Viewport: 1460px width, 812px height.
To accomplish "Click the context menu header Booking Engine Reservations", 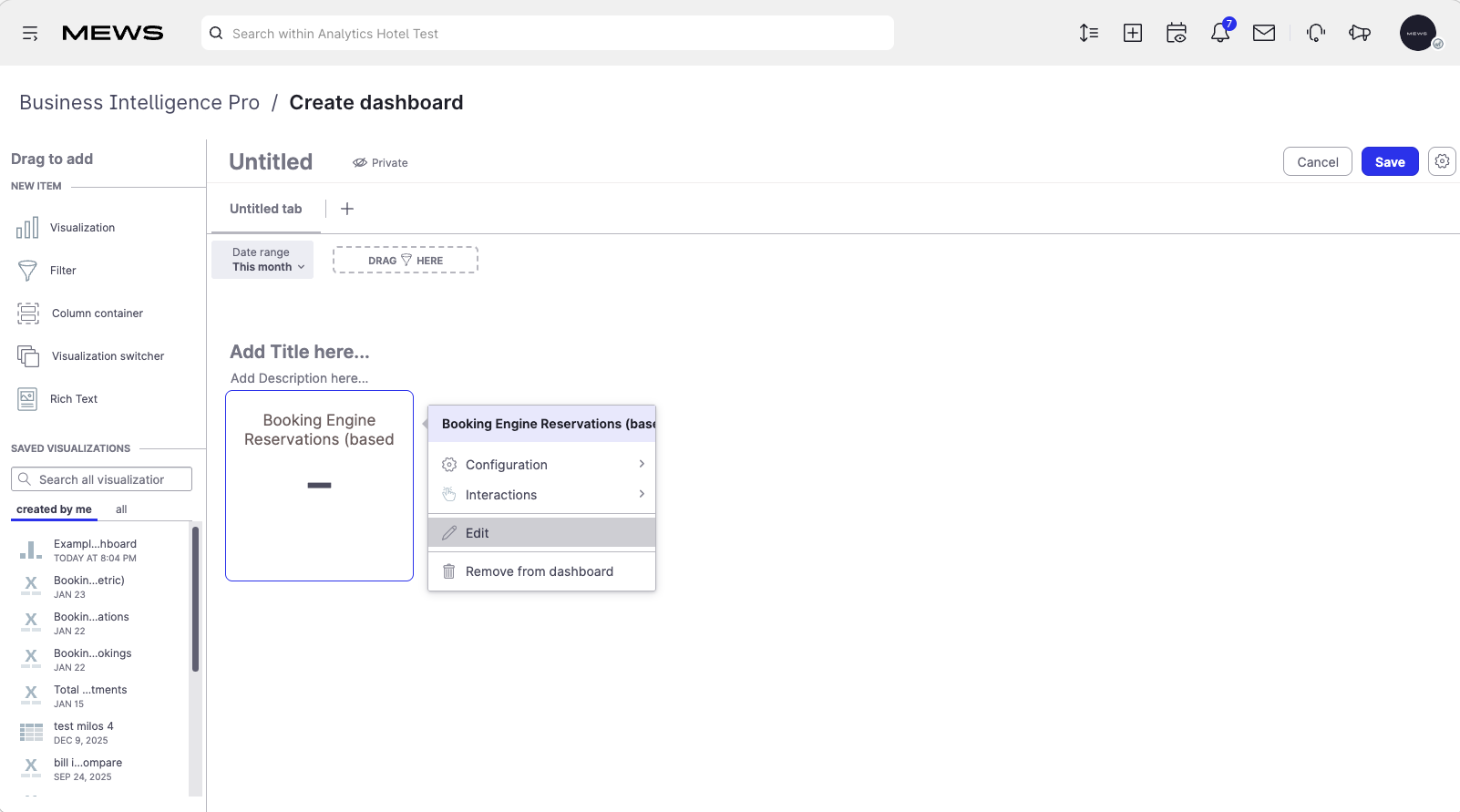I will point(541,424).
